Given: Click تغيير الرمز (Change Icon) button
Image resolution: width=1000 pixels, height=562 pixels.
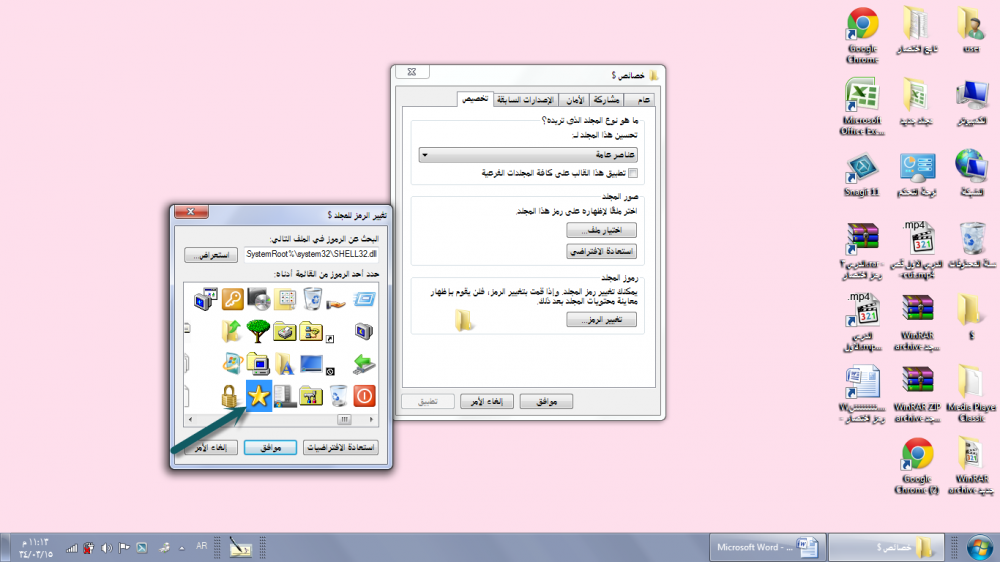Looking at the screenshot, I should click(x=602, y=320).
